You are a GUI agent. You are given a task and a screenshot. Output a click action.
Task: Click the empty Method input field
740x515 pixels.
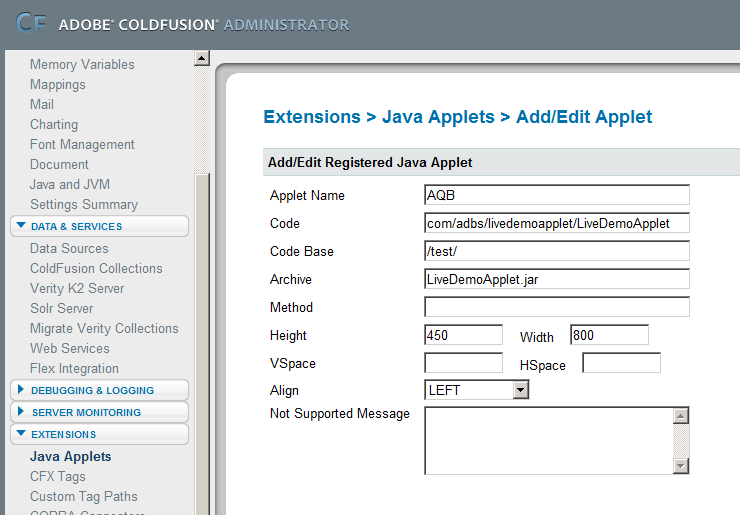(557, 307)
